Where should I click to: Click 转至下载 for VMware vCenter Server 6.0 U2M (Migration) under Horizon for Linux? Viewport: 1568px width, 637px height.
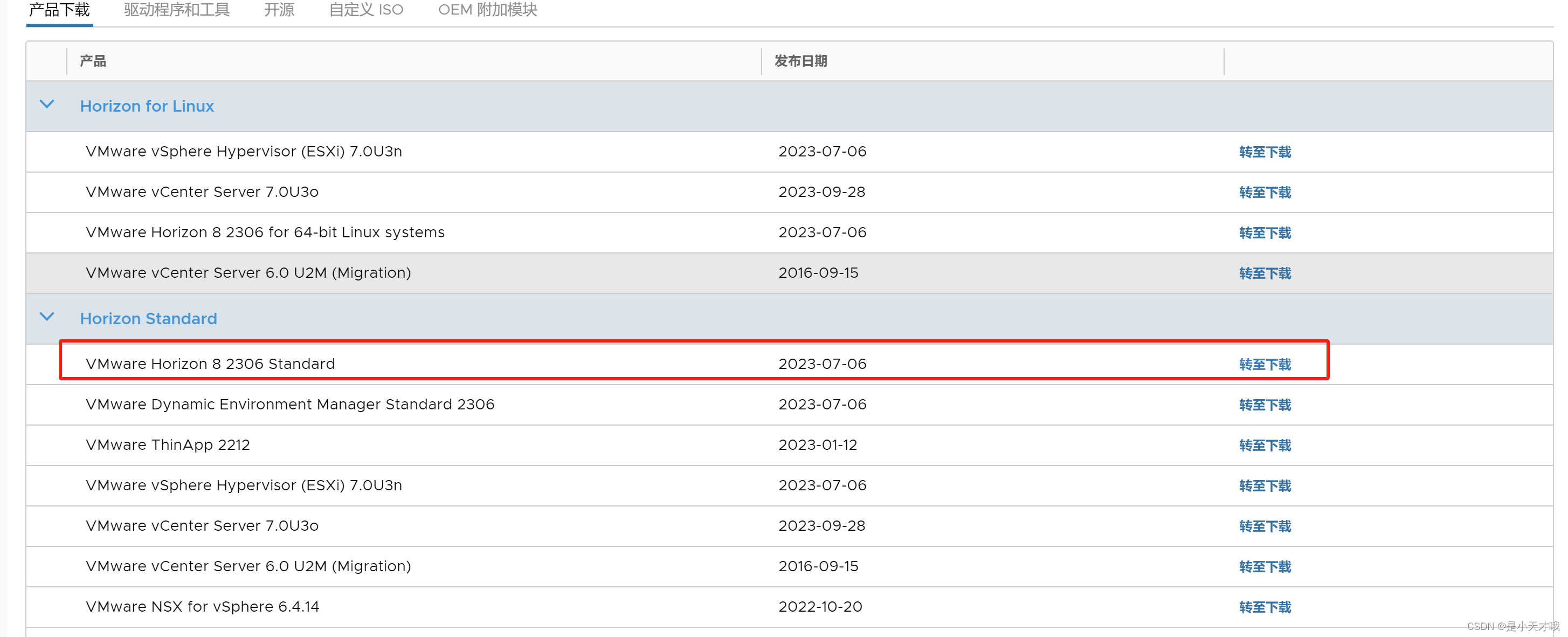point(1265,273)
